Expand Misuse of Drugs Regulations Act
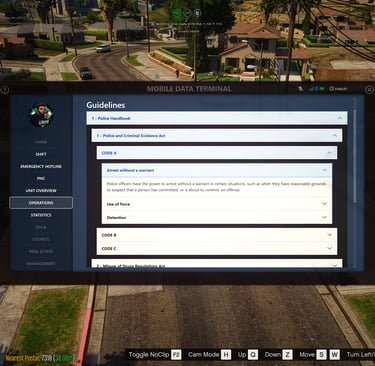Screen dimensions: 375x366 pos(217,264)
